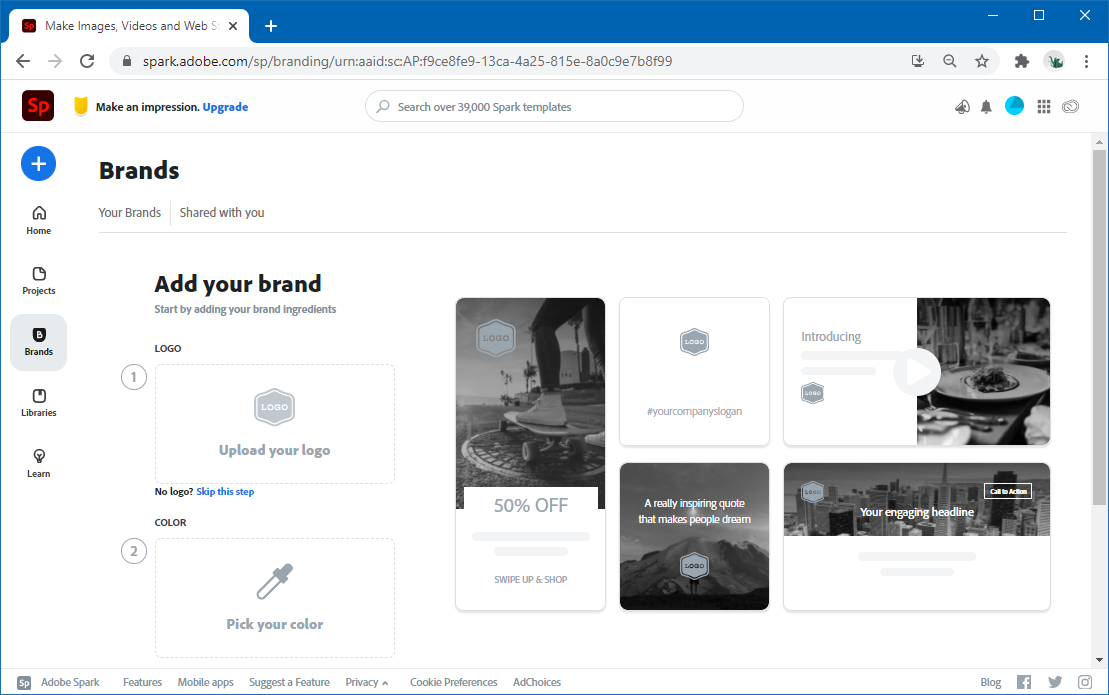1109x695 pixels.
Task: Click the site lock icon
Action: pos(127,61)
